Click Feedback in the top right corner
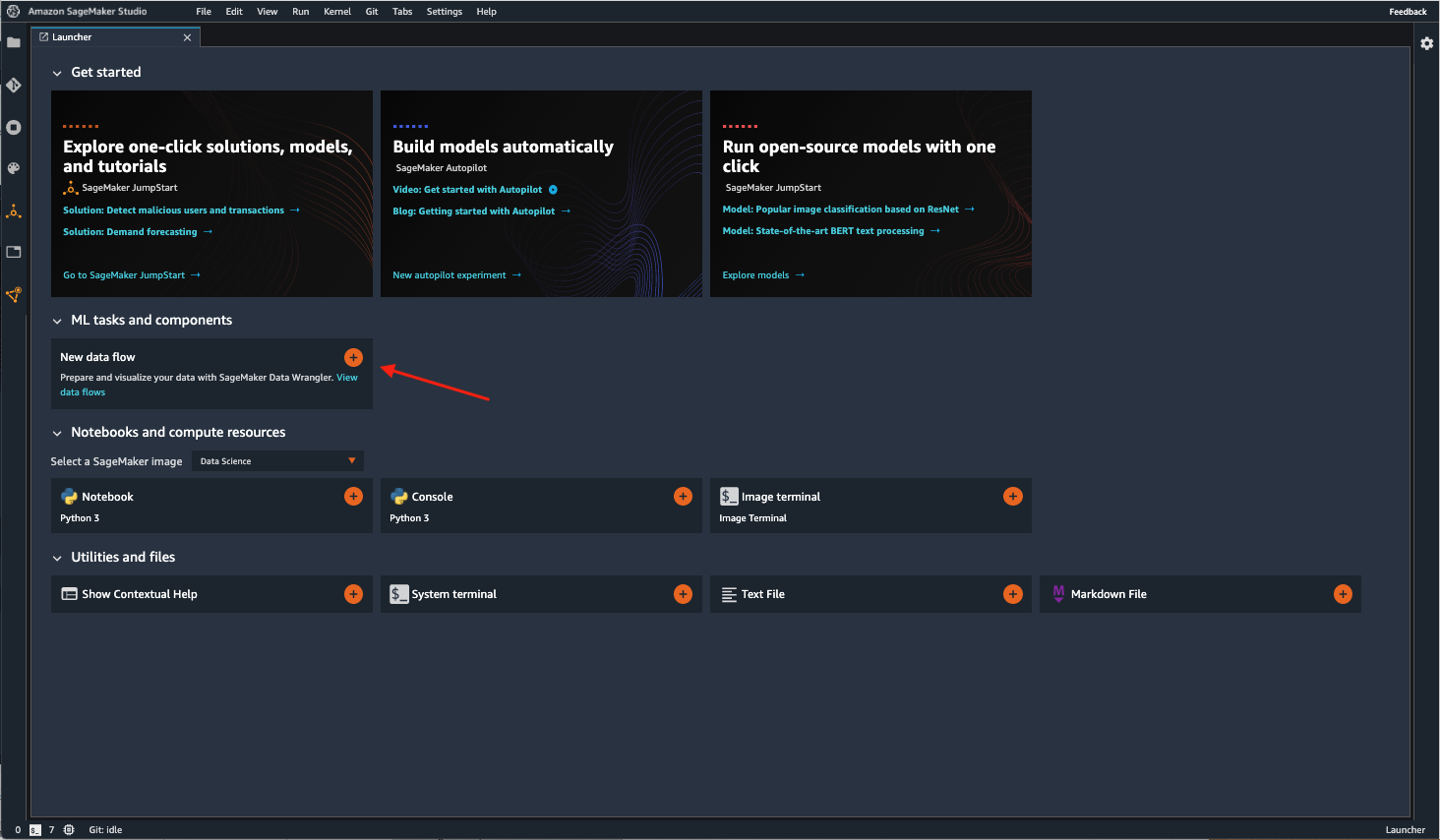The image size is (1440, 840). 1407,12
